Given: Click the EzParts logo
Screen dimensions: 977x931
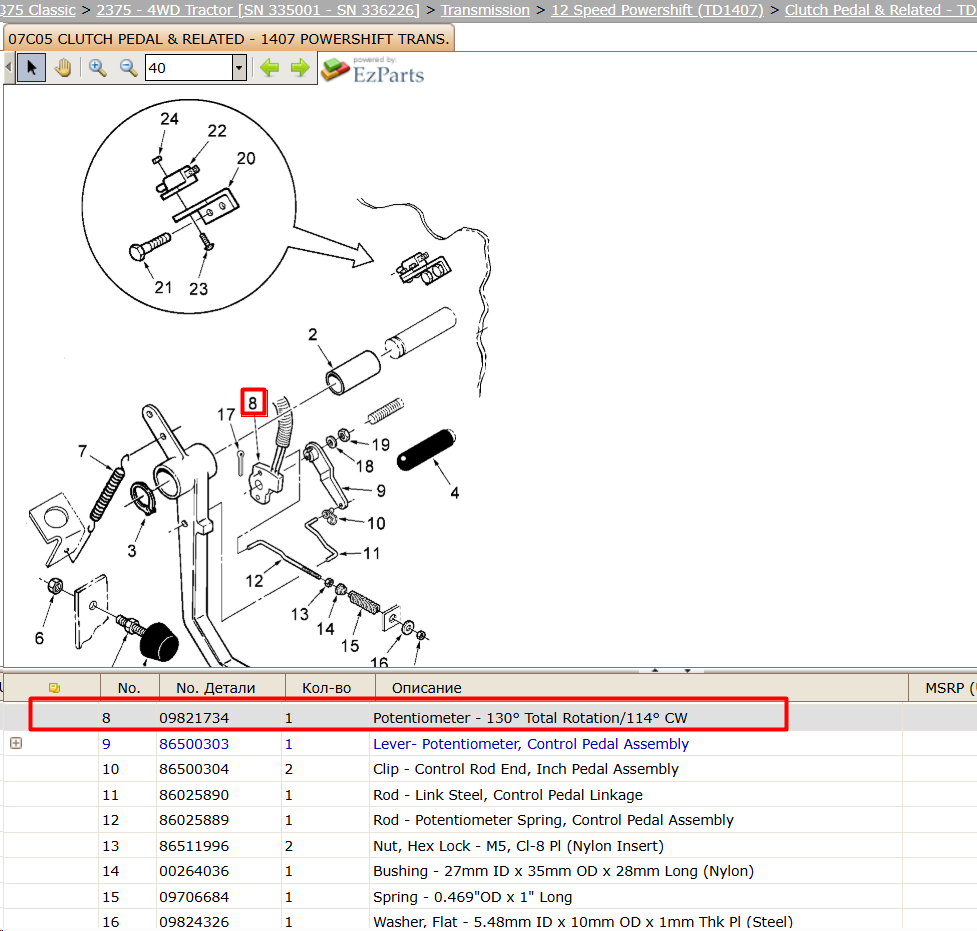Looking at the screenshot, I should tap(373, 70).
